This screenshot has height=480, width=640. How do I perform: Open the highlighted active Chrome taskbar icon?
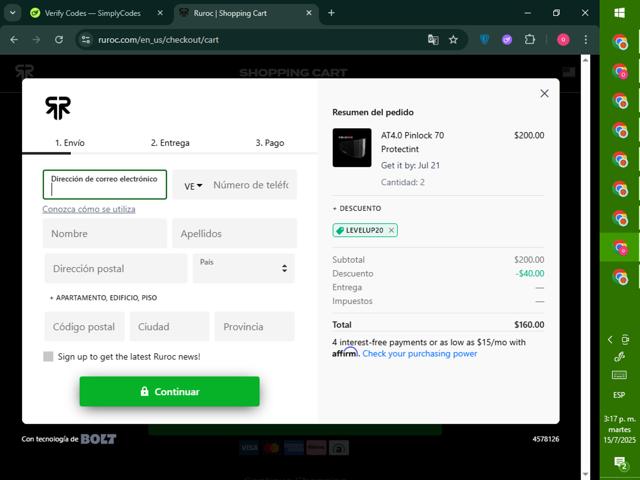(x=620, y=248)
